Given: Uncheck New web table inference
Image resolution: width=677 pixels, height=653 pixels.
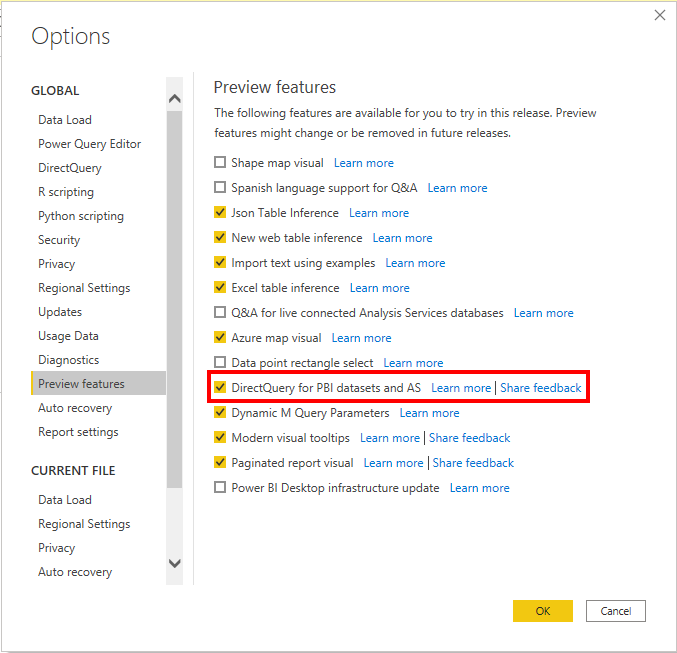Looking at the screenshot, I should pos(220,238).
